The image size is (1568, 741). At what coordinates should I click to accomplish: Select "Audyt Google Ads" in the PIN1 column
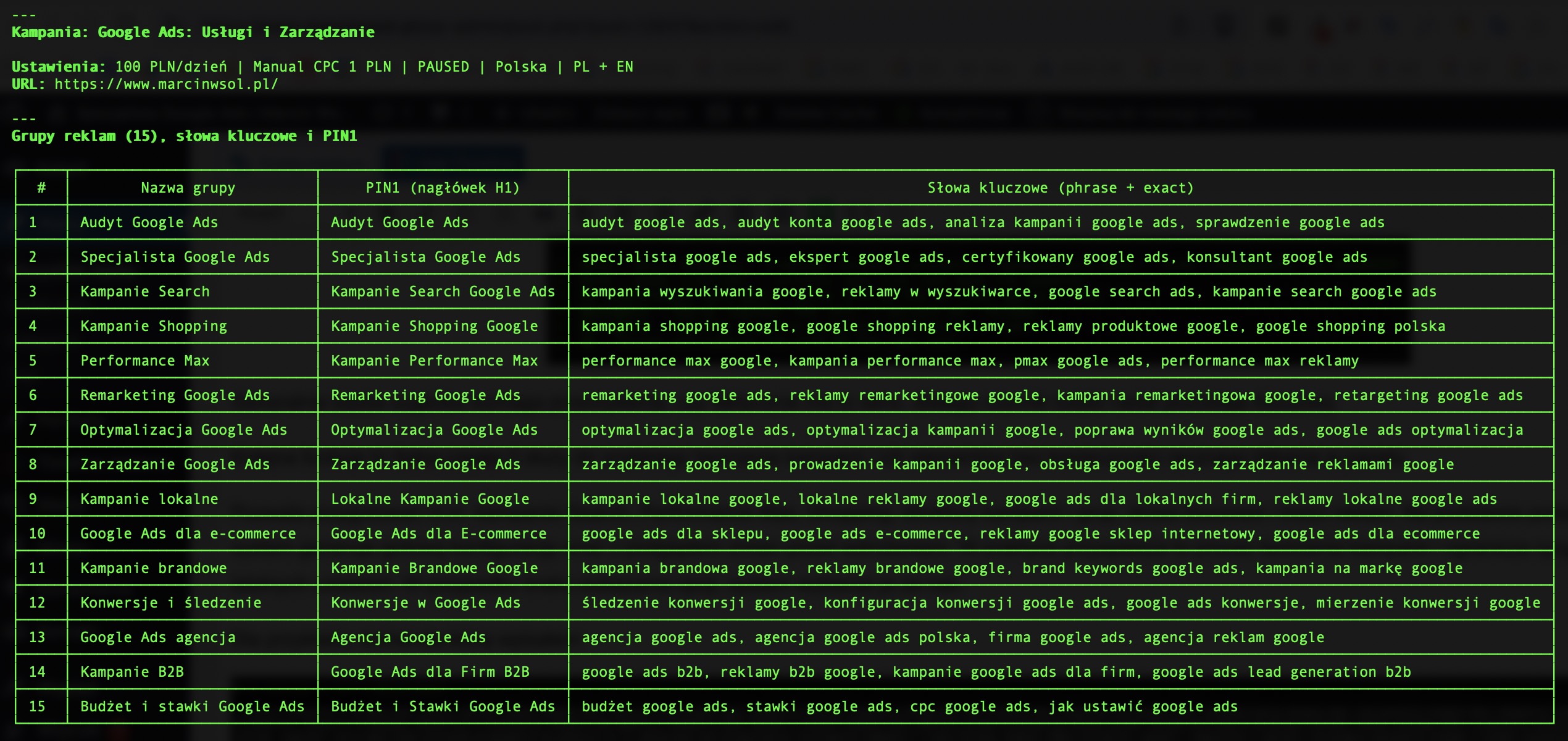(400, 222)
